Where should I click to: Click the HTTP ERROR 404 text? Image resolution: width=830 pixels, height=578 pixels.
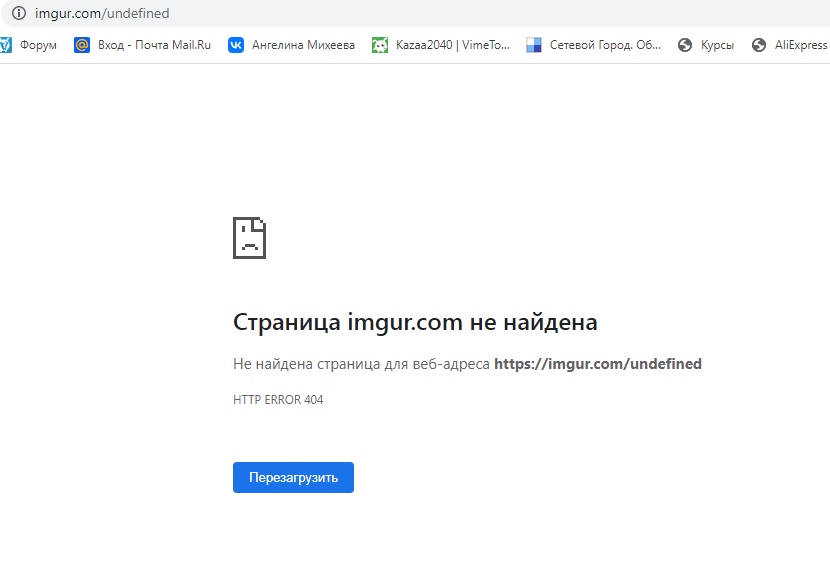[278, 400]
